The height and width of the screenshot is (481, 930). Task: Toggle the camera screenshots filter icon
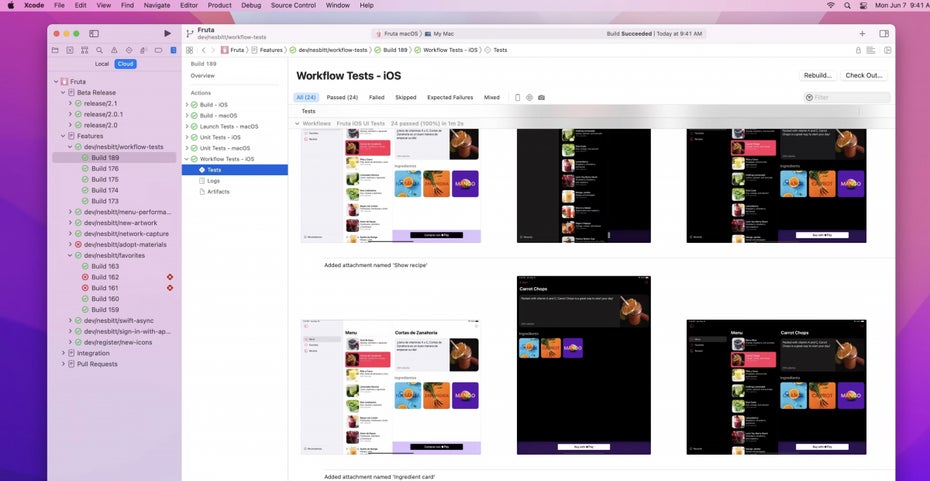tap(542, 97)
